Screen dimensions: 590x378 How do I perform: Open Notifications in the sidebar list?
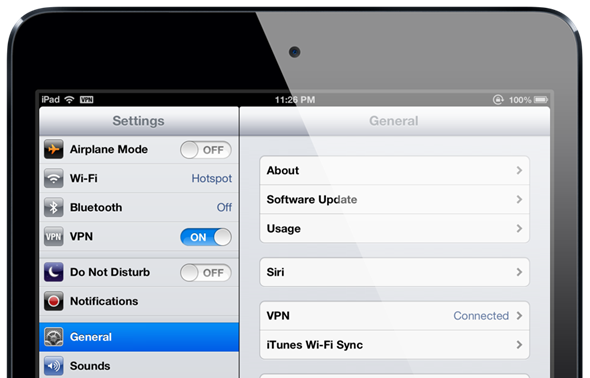pyautogui.click(x=139, y=301)
